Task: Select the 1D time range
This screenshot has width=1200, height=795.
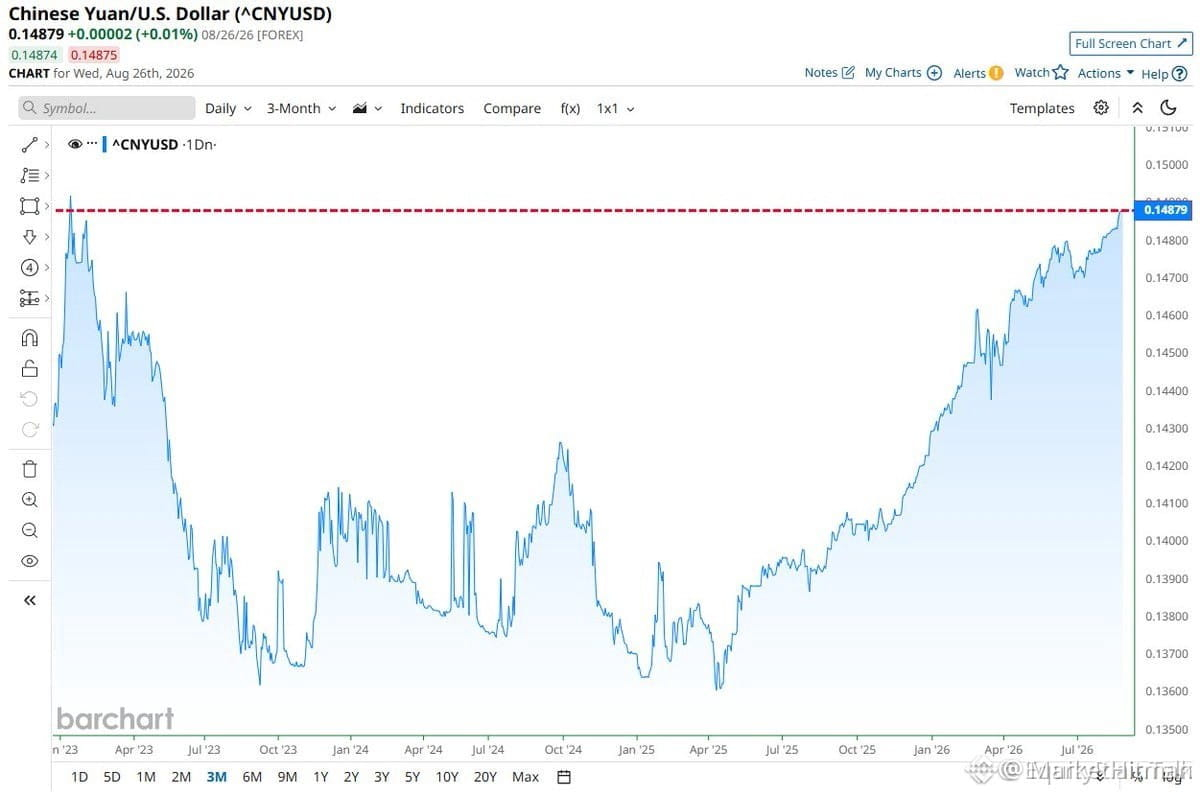Action: pyautogui.click(x=79, y=777)
